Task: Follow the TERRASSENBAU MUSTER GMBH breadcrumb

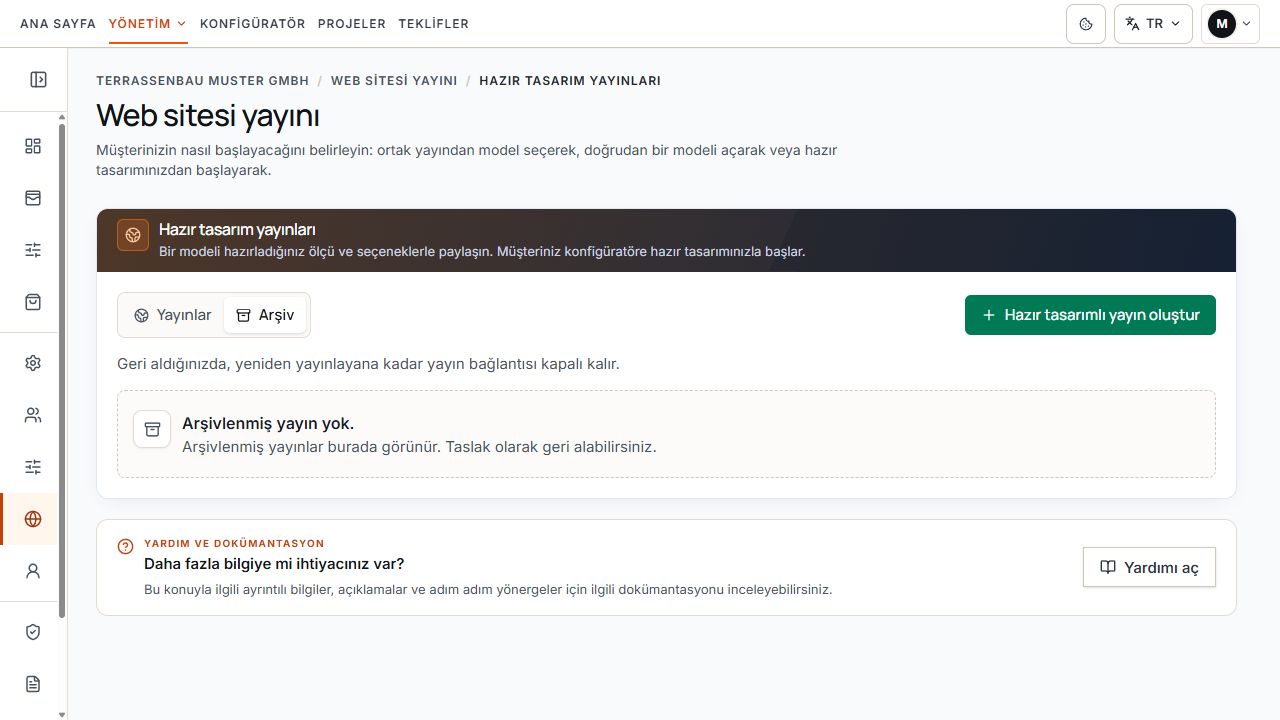Action: [x=203, y=81]
